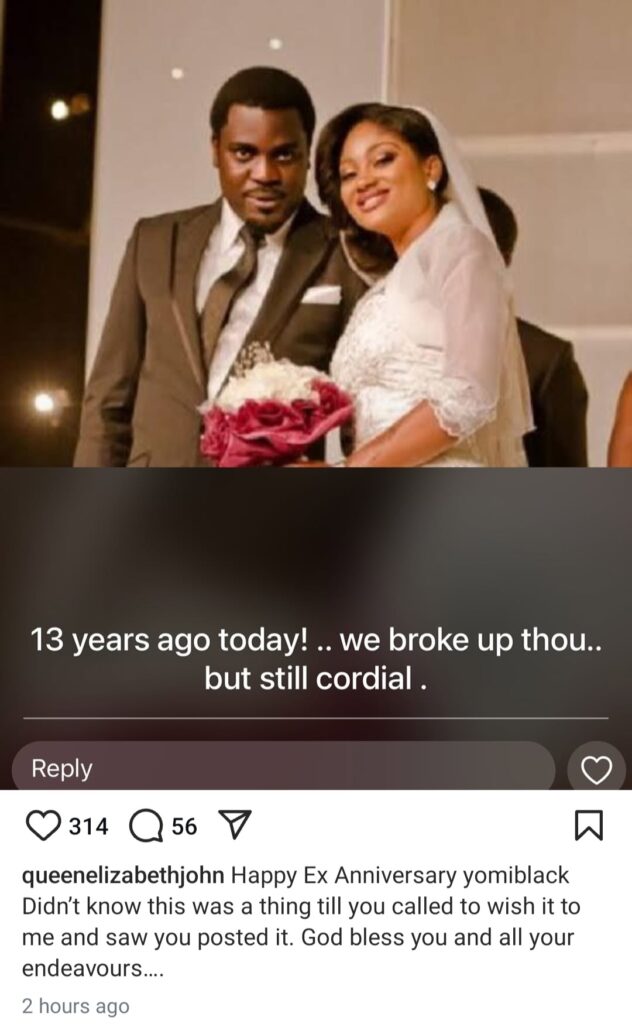
Task: Open comments via the speech bubble icon
Action: (145, 827)
